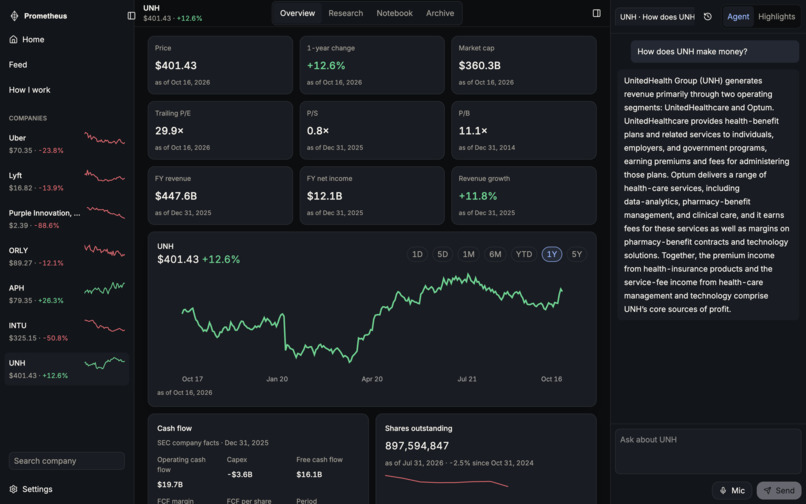Open the Notebook tab
The width and height of the screenshot is (806, 504).
[394, 13]
